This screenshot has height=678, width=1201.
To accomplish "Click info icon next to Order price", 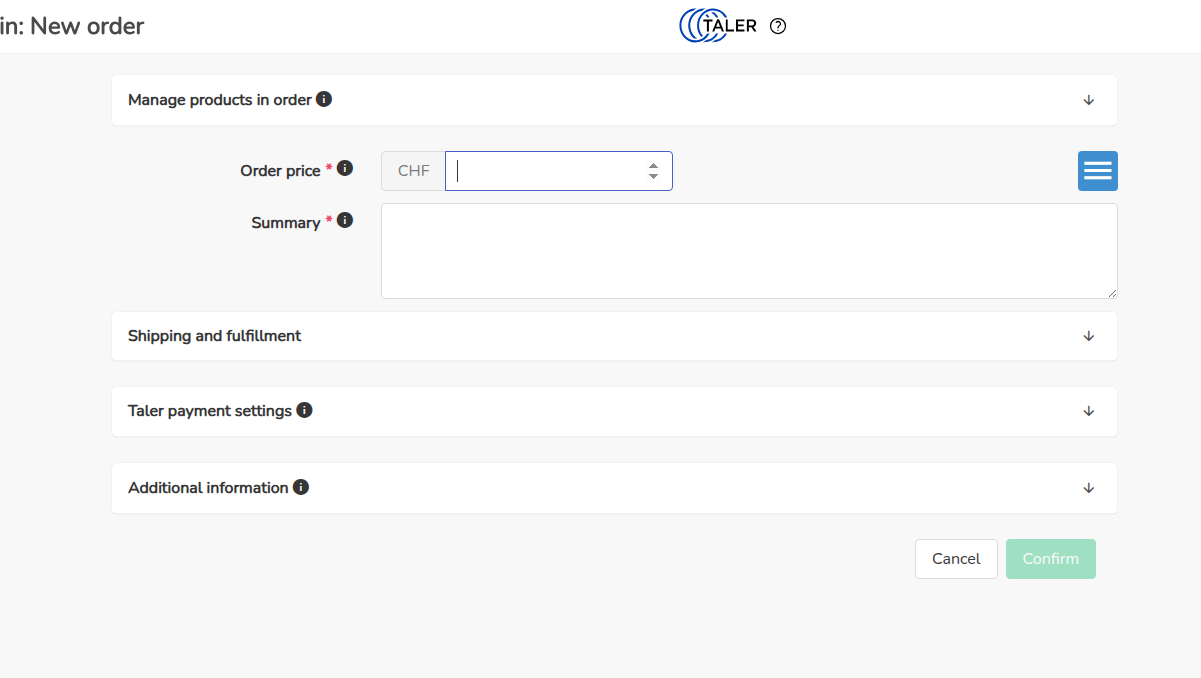I will coord(345,168).
